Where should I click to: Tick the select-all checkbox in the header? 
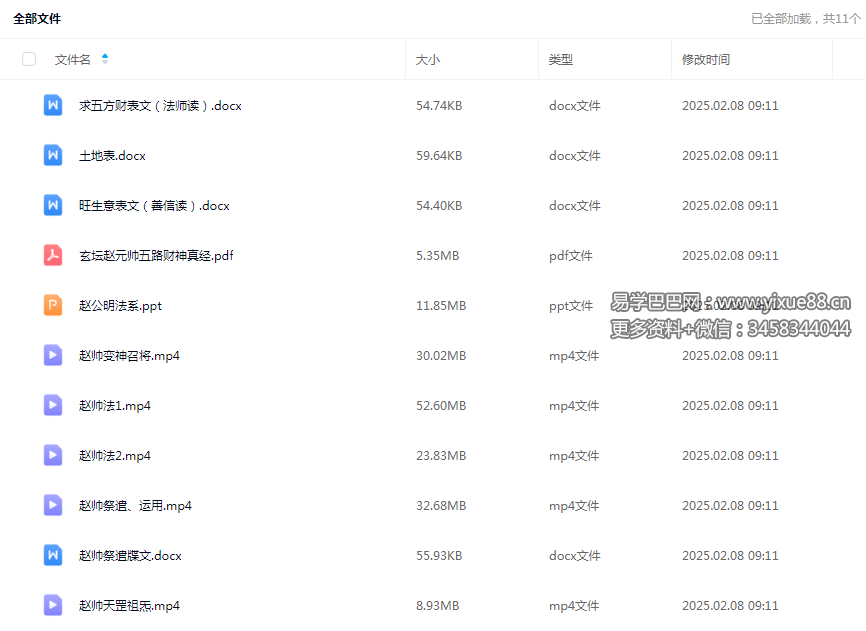pos(29,59)
